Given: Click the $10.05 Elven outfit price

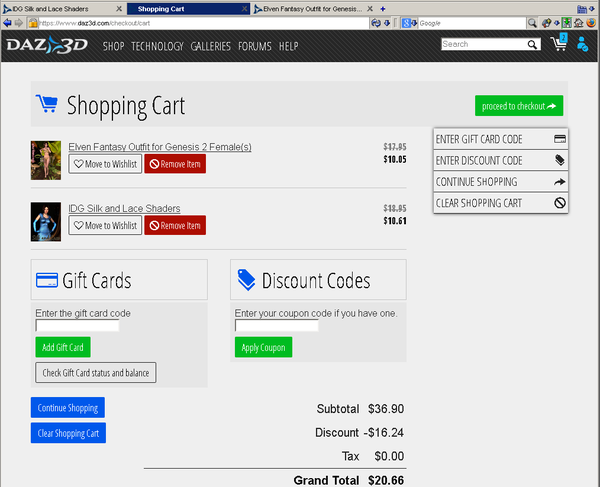Looking at the screenshot, I should 395,159.
